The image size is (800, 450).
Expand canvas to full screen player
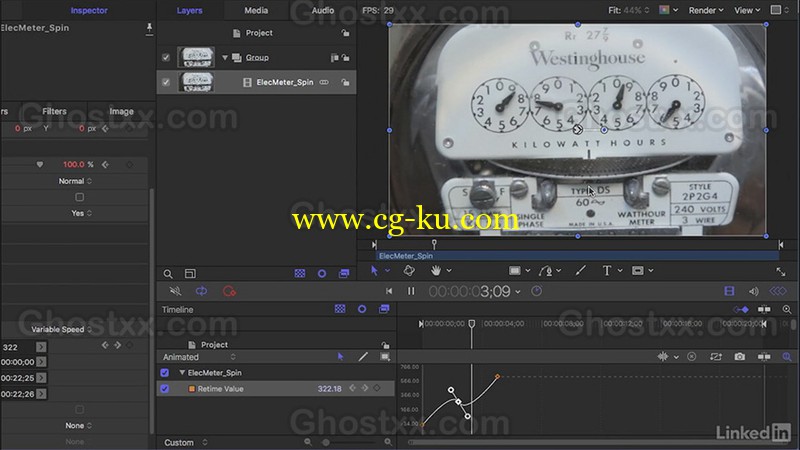(x=781, y=272)
